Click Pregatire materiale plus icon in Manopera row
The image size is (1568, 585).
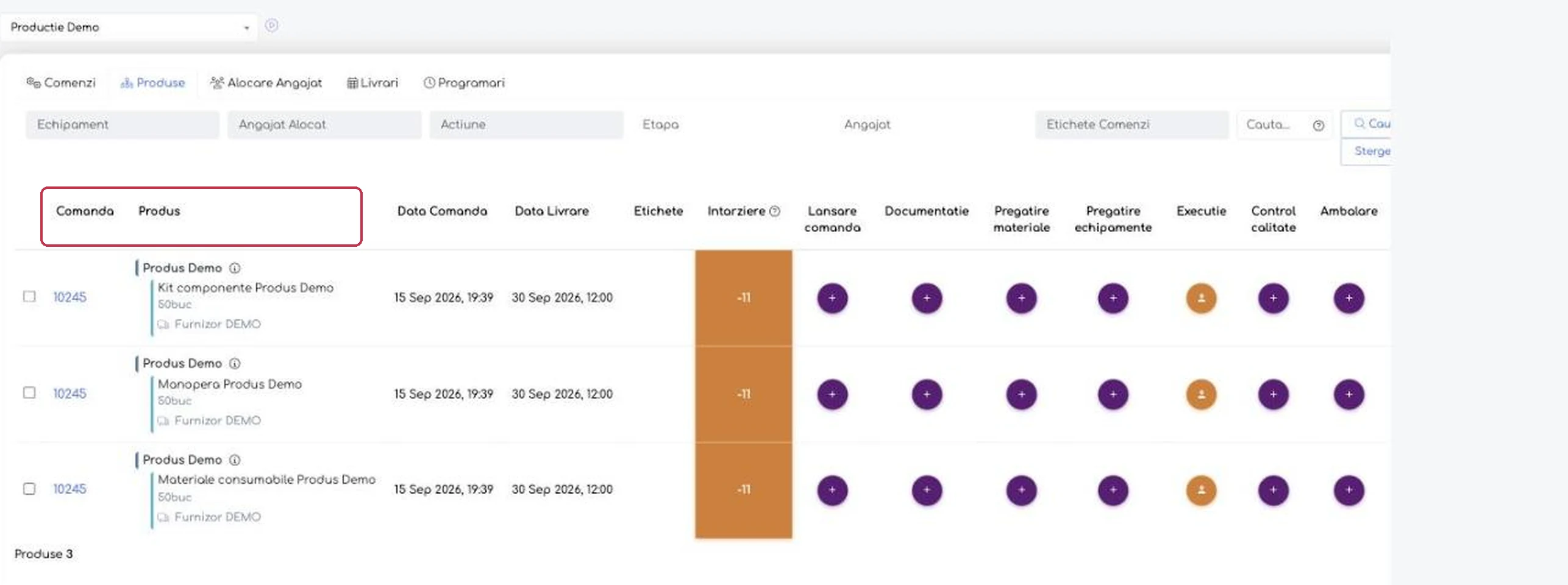(1022, 394)
